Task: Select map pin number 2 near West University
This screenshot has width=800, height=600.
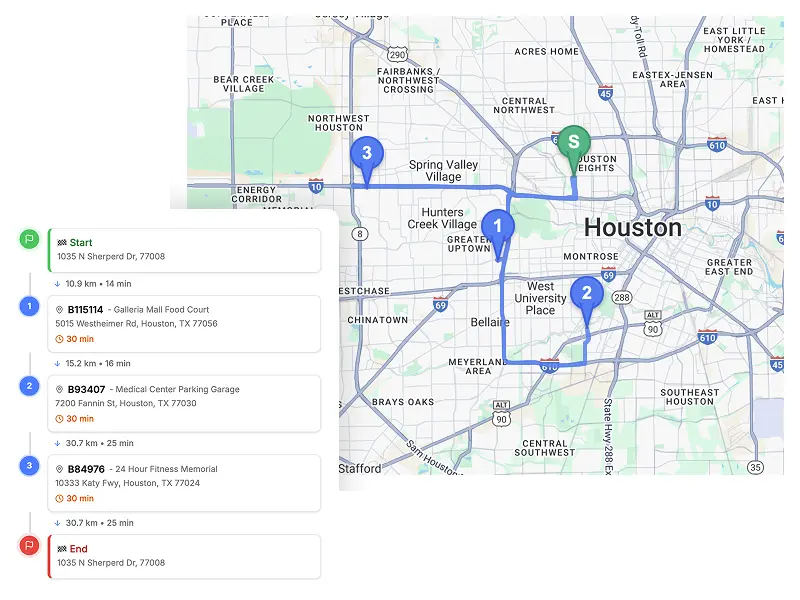Action: pyautogui.click(x=586, y=294)
